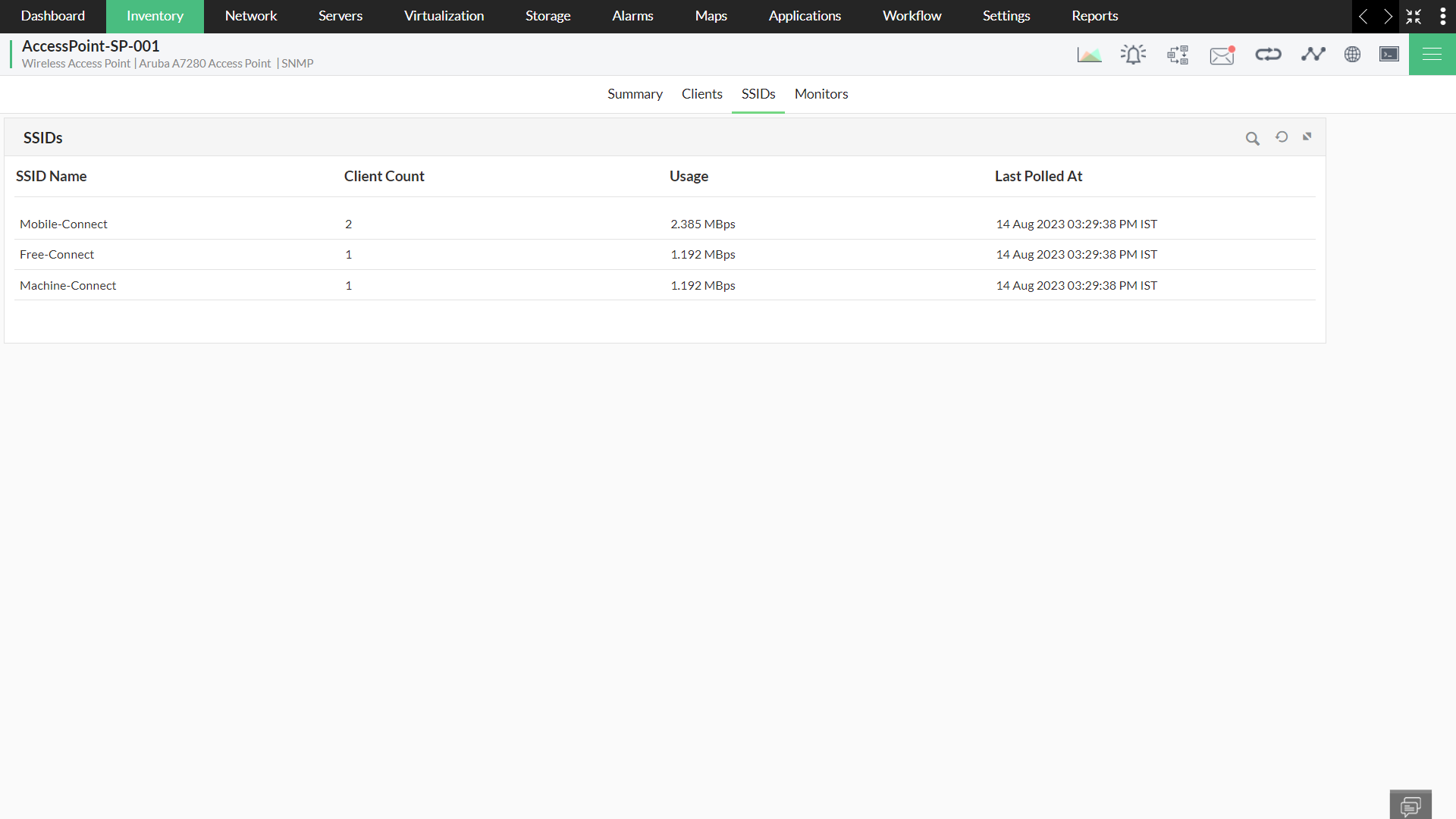Click the mail envelope notification icon

point(1222,55)
